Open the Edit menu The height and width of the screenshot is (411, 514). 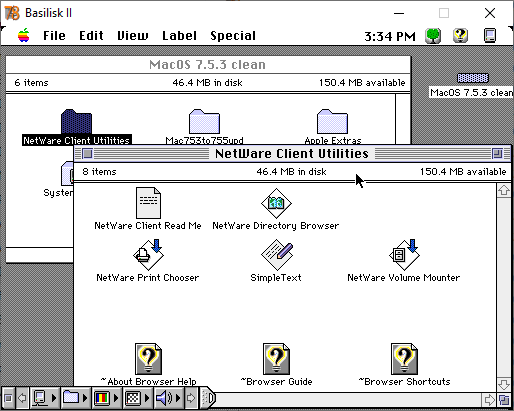[x=91, y=36]
